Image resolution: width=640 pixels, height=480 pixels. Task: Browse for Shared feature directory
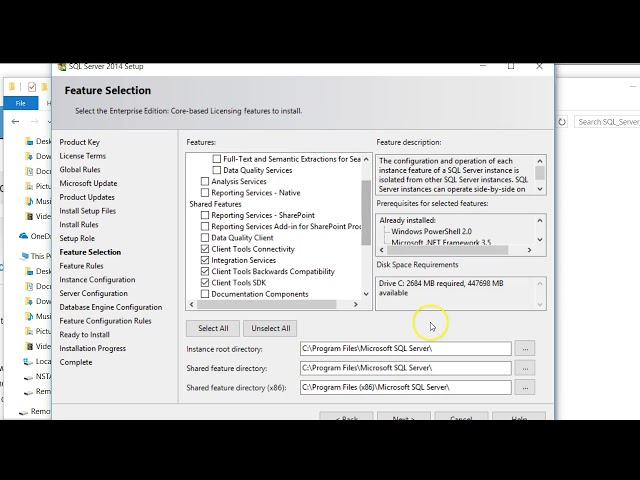525,368
